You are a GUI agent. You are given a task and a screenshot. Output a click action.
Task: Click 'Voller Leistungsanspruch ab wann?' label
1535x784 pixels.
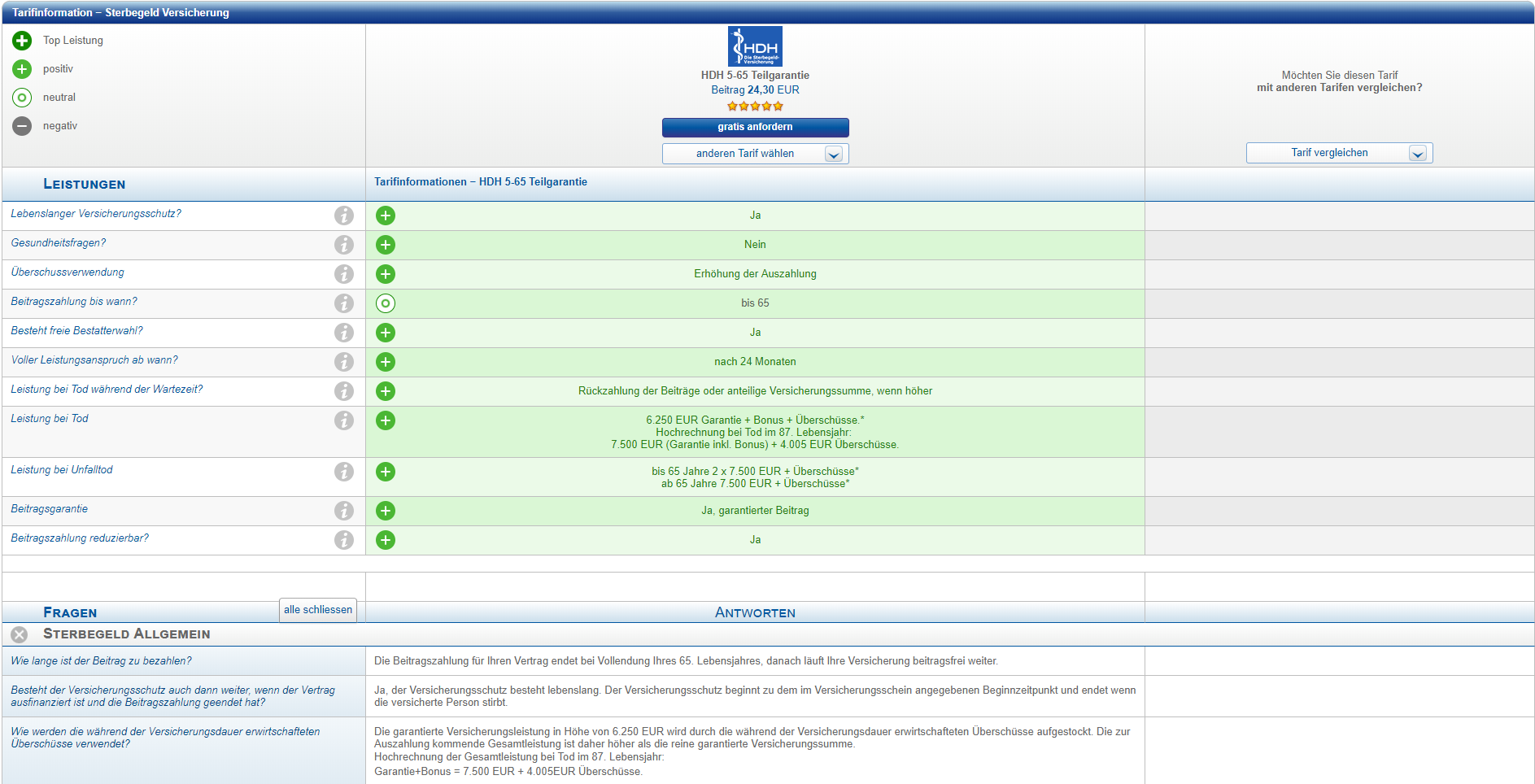[94, 360]
